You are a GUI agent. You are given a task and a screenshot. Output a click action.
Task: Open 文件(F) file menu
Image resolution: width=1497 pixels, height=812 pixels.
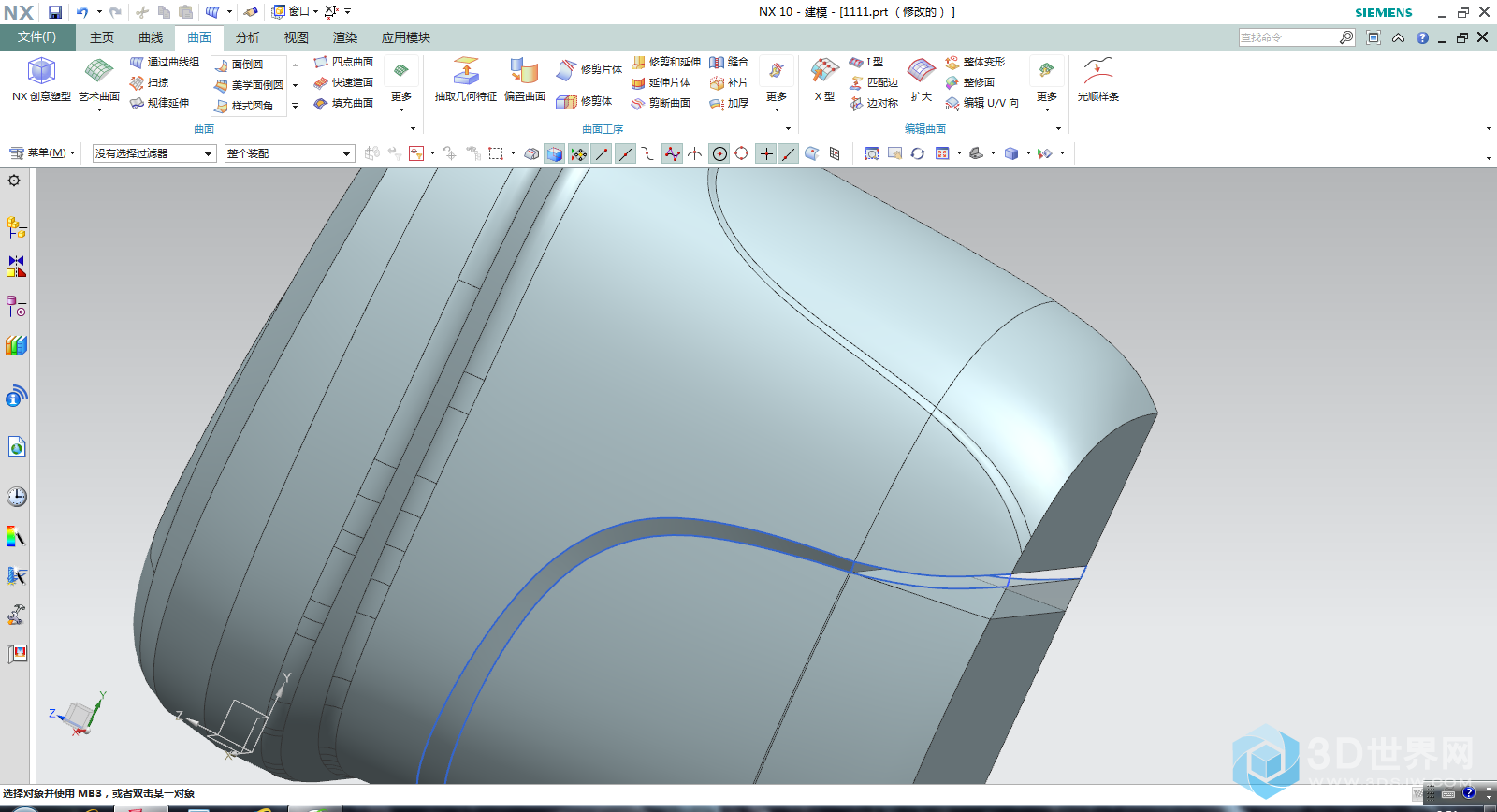coord(37,37)
